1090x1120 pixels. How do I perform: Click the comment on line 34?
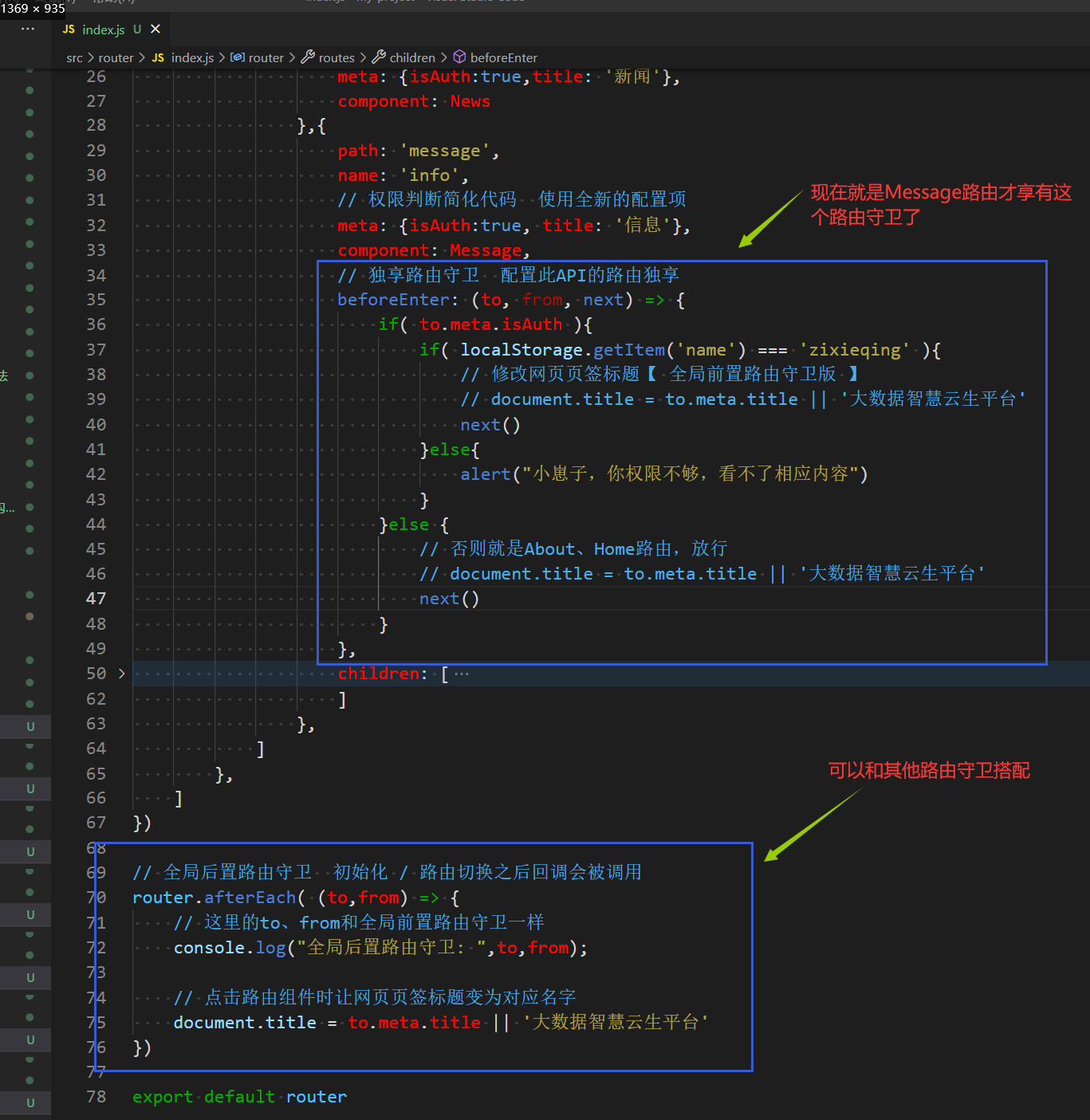(x=508, y=275)
